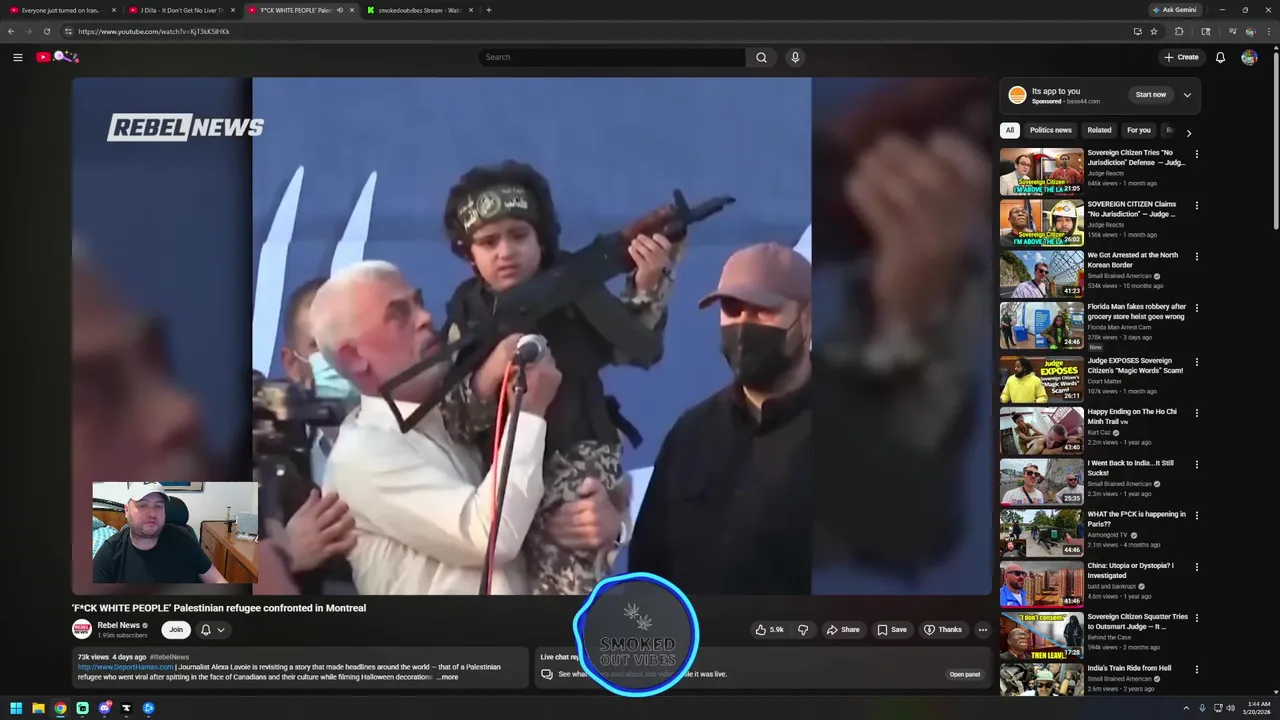
Task: Click the Join channel button
Action: pyautogui.click(x=176, y=630)
